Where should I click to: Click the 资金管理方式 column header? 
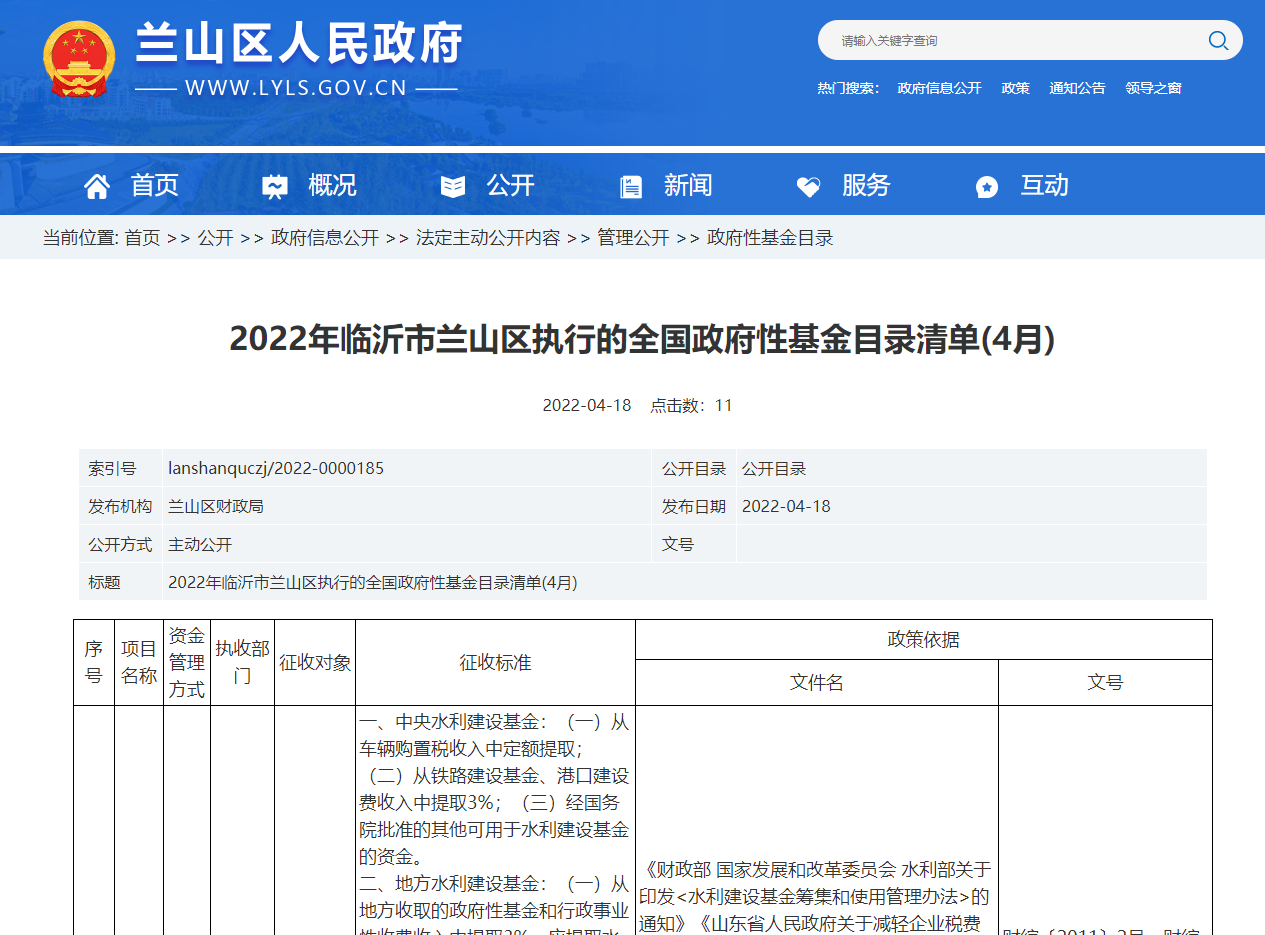click(187, 662)
